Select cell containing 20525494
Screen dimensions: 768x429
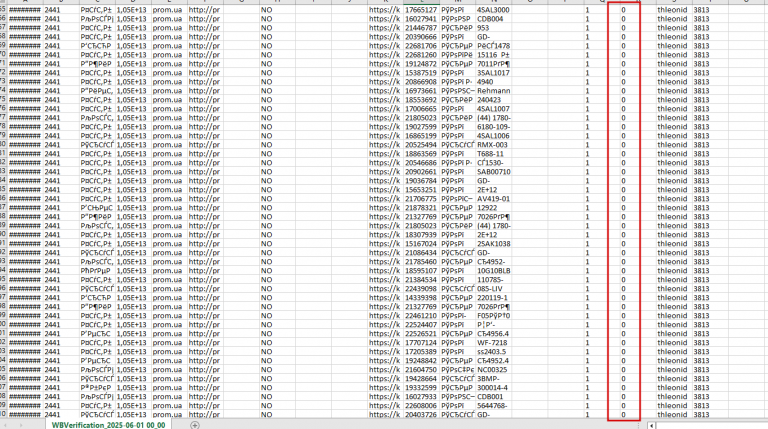(421, 144)
